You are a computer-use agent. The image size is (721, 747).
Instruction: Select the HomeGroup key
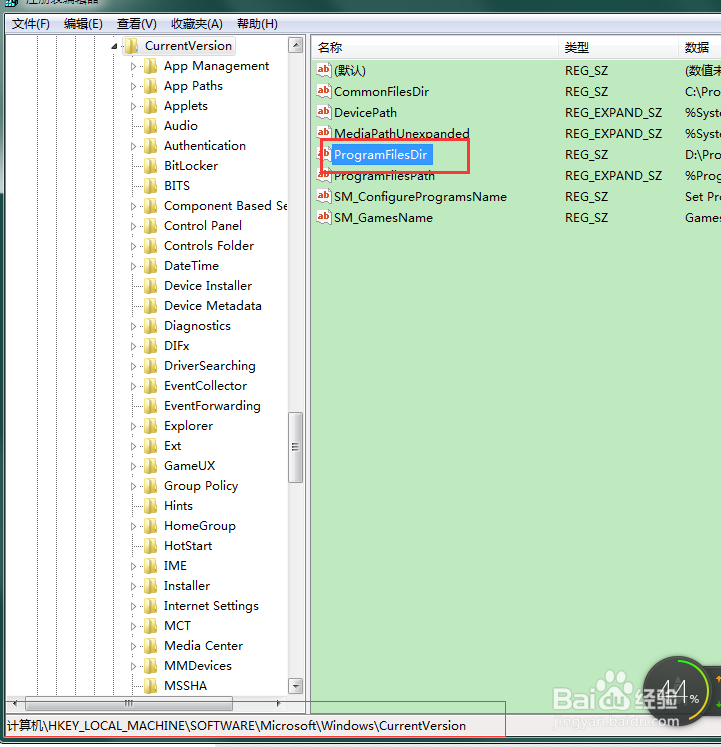pos(200,526)
